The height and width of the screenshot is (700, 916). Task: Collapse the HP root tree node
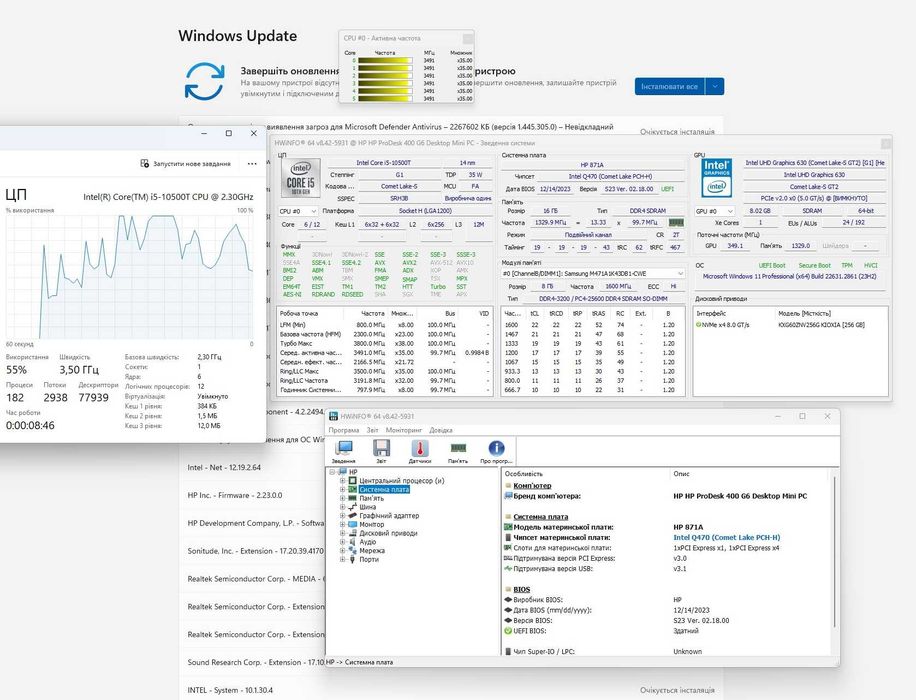click(332, 472)
